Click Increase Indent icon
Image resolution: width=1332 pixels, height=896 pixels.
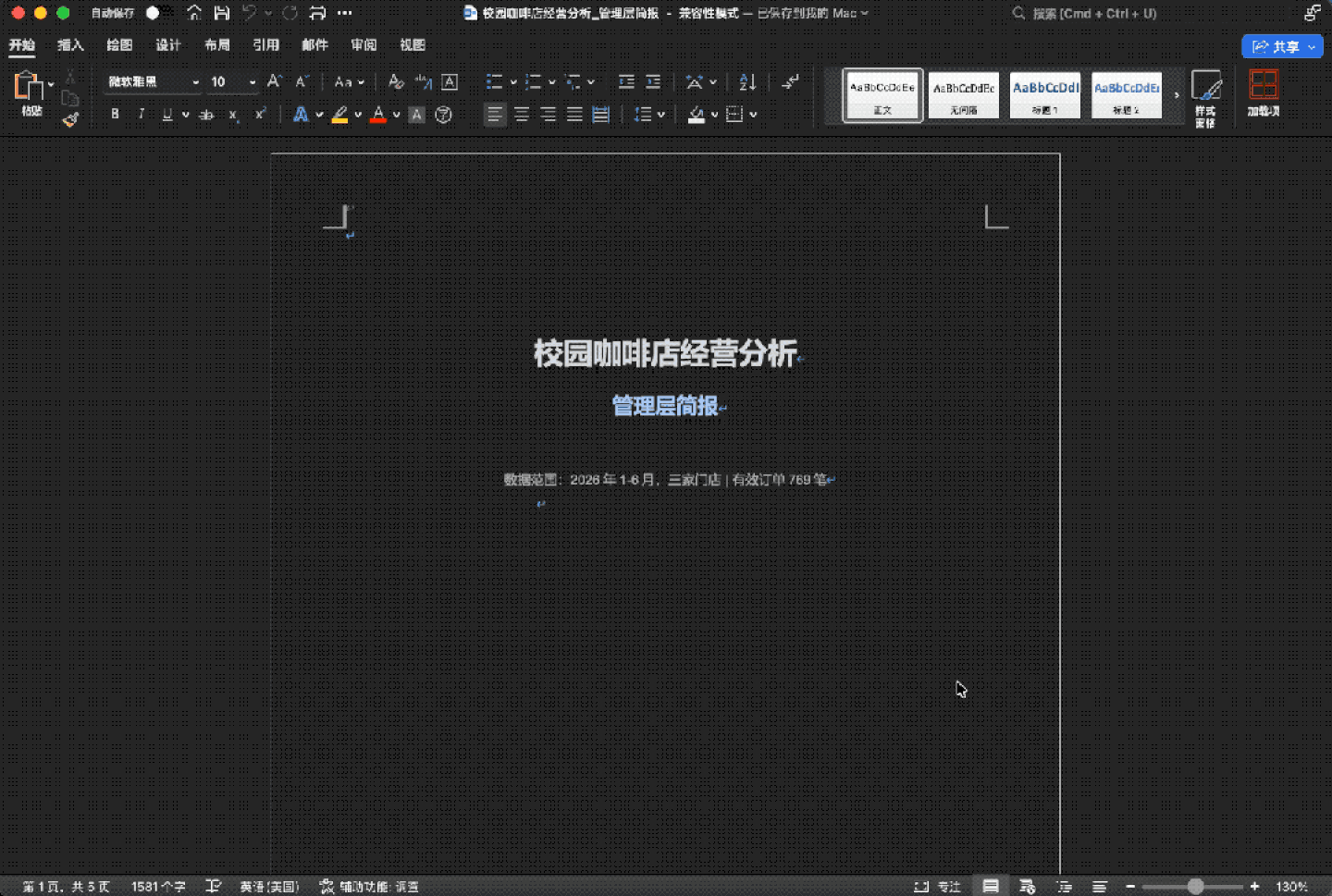(x=653, y=81)
